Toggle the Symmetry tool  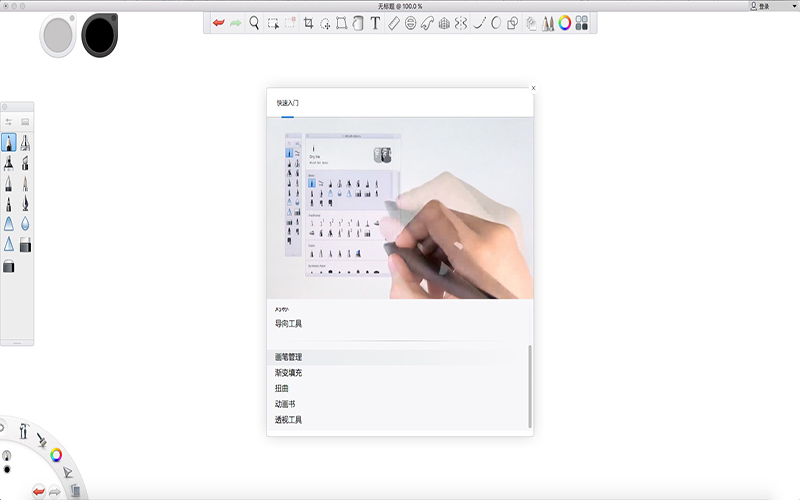coord(461,23)
